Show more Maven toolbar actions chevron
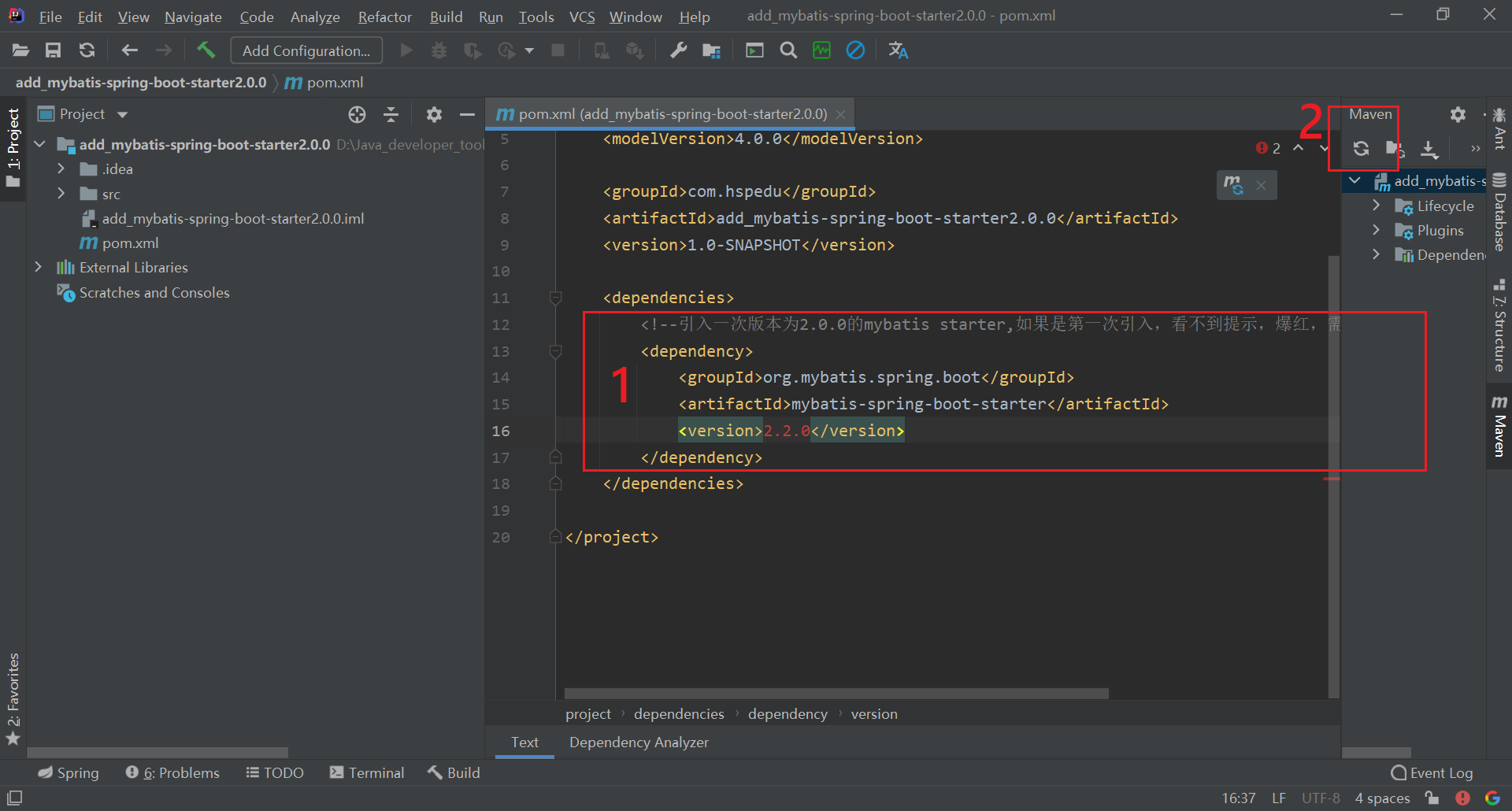Viewport: 1512px width, 811px height. [1475, 148]
